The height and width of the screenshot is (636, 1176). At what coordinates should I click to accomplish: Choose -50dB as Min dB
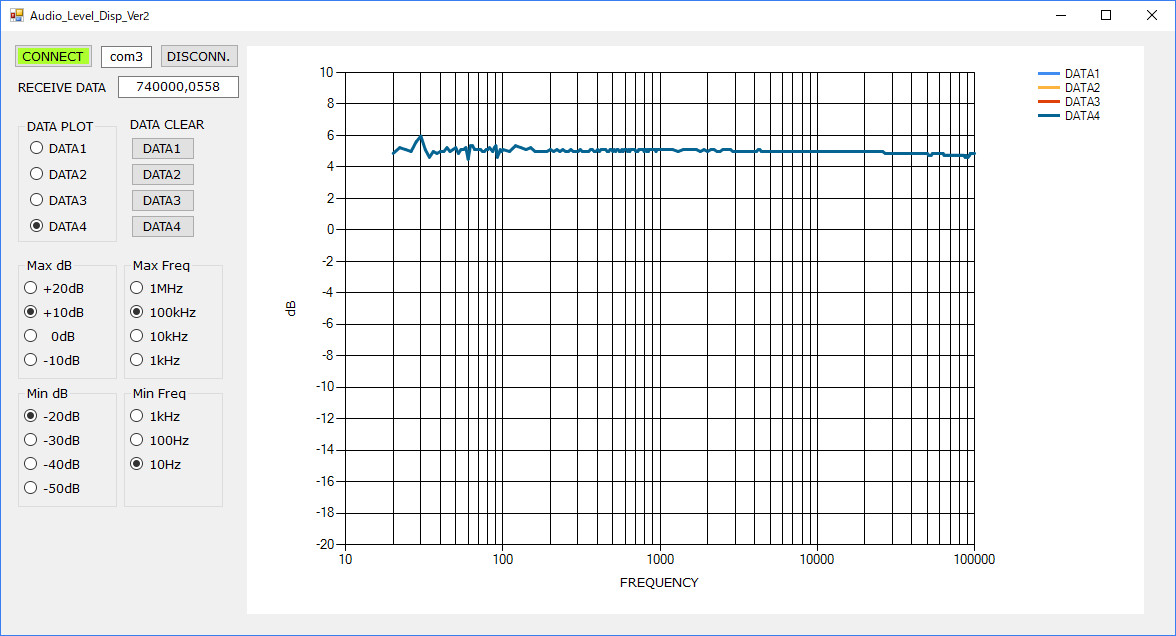(x=31, y=488)
